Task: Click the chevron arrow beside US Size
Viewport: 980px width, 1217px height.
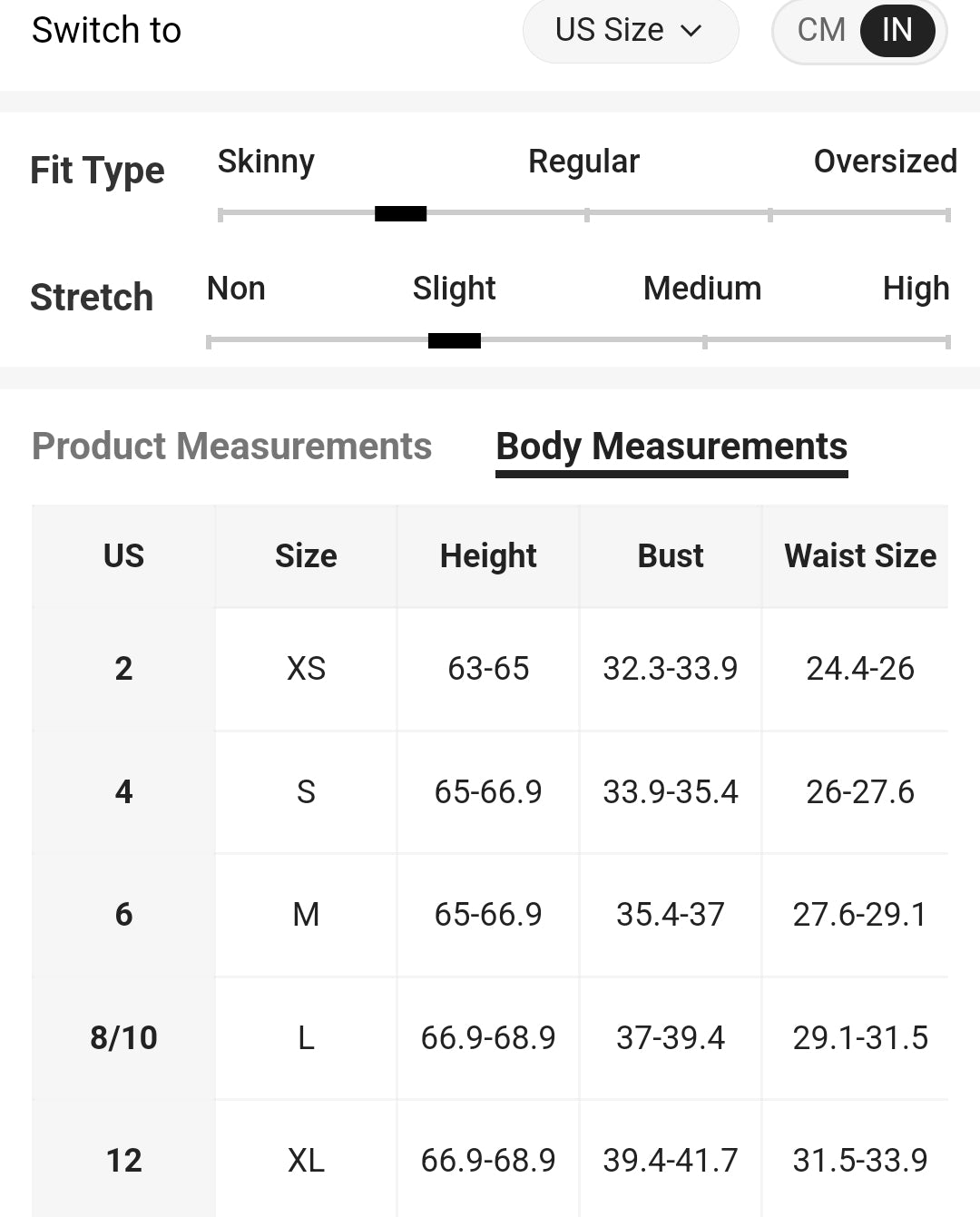Action: 691,31
